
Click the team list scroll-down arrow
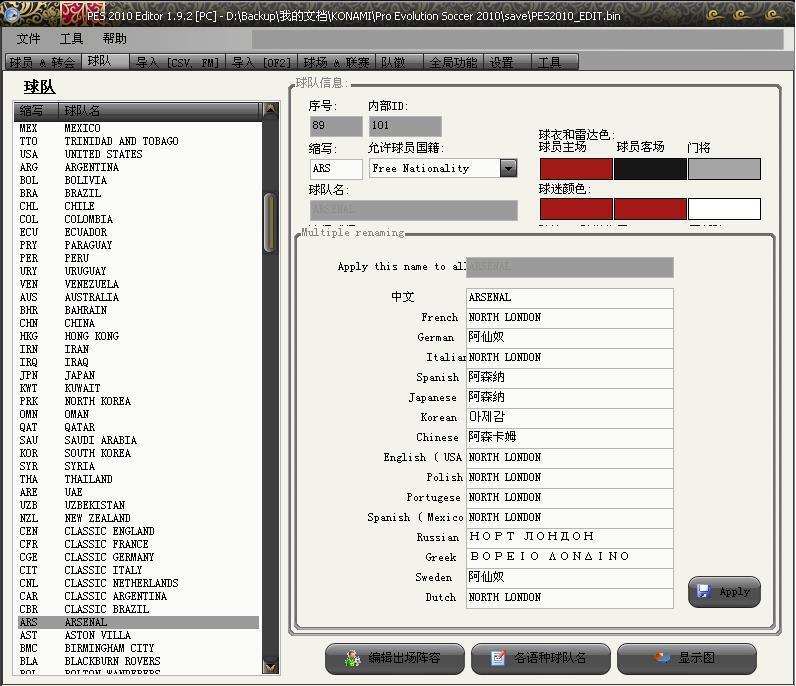coord(270,665)
